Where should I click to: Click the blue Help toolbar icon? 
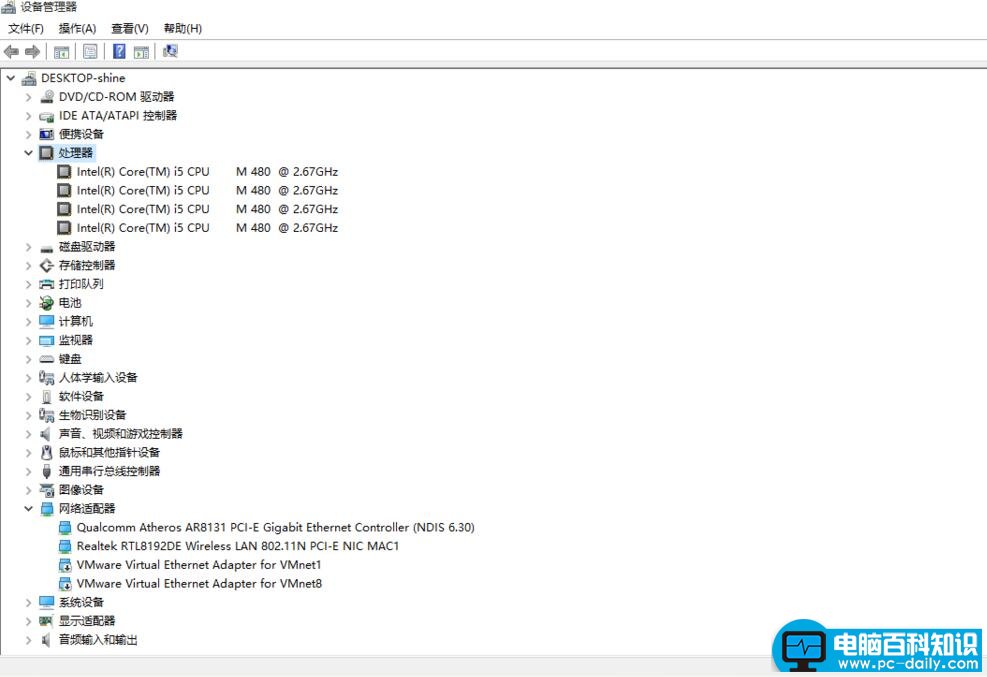pyautogui.click(x=119, y=52)
